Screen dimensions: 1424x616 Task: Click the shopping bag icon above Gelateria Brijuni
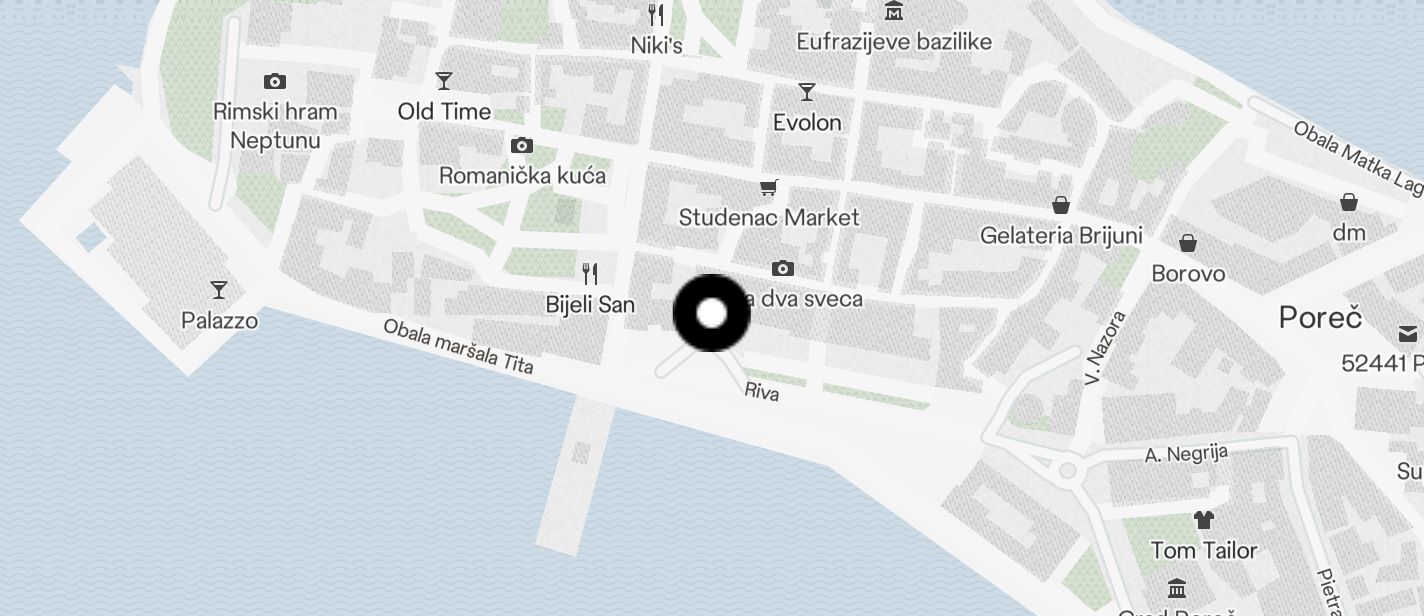point(1061,205)
